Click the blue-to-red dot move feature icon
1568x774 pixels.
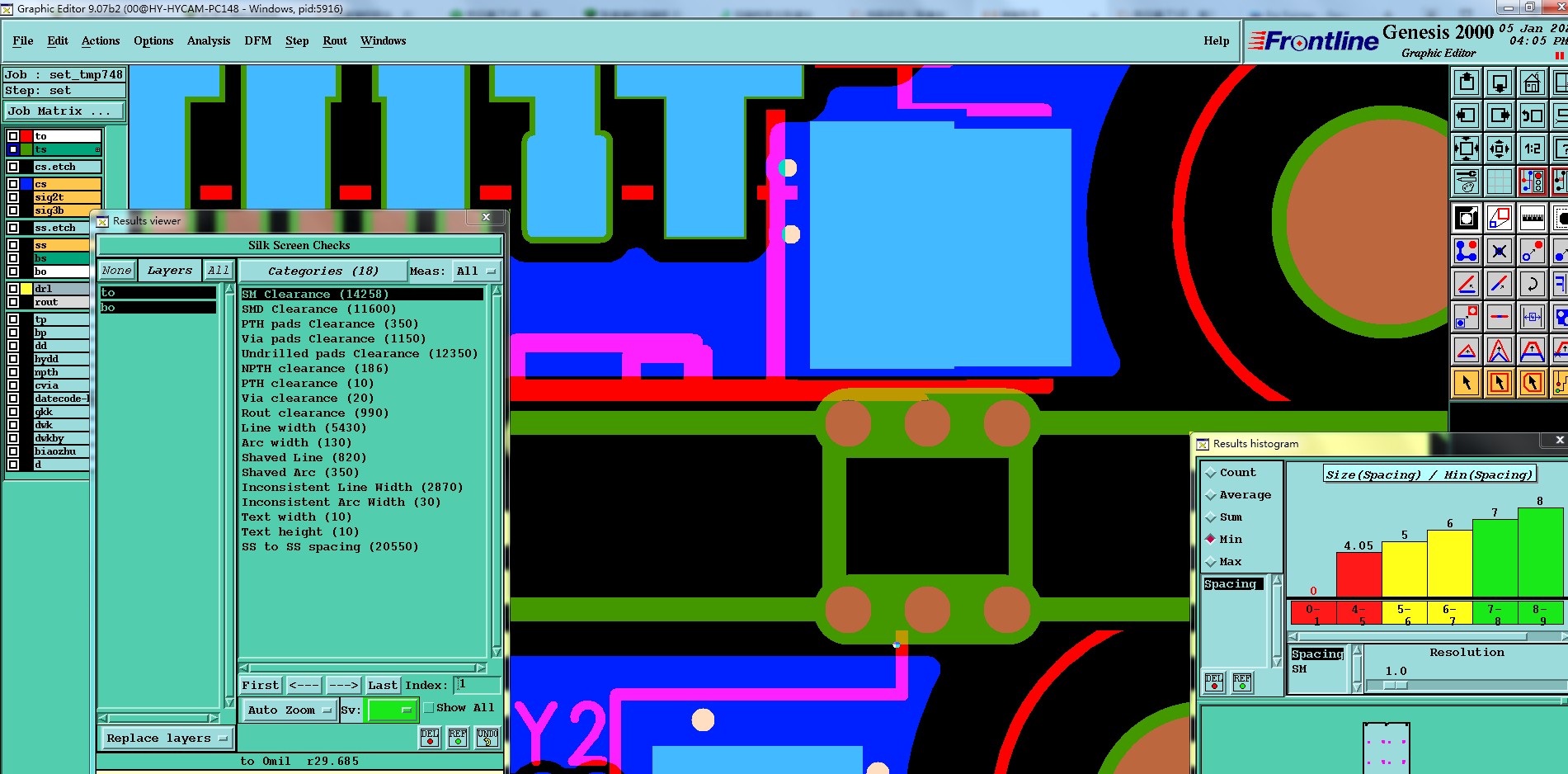[x=1533, y=251]
